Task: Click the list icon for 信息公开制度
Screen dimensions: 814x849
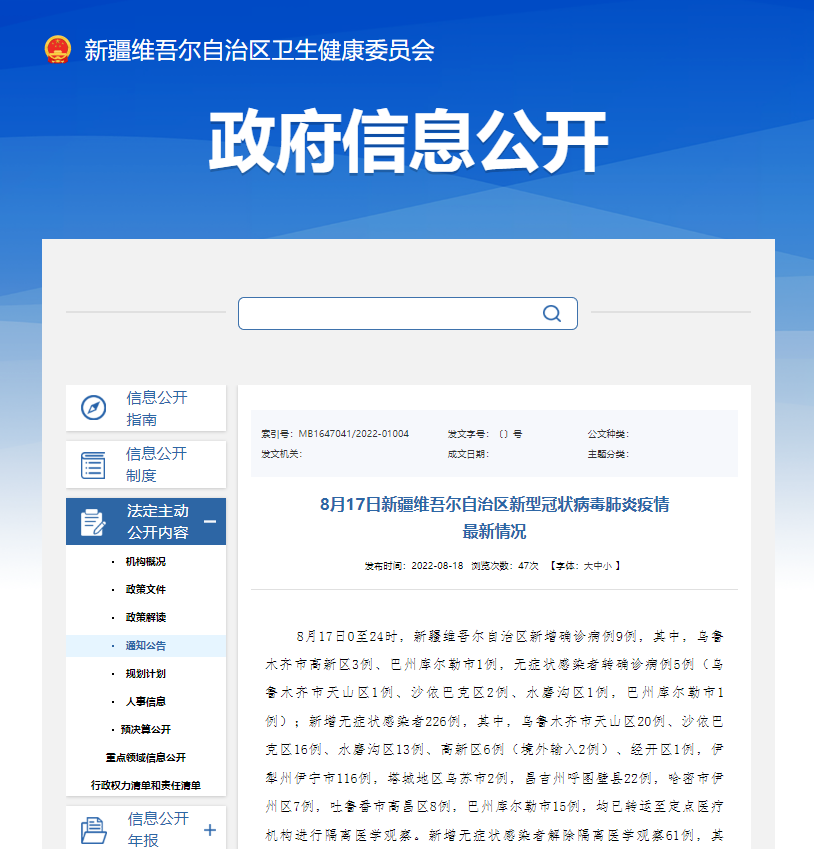Action: coord(93,465)
